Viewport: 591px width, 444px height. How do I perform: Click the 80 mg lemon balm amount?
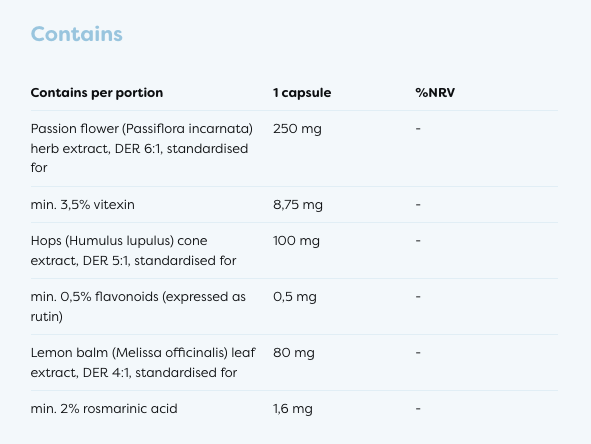(294, 353)
